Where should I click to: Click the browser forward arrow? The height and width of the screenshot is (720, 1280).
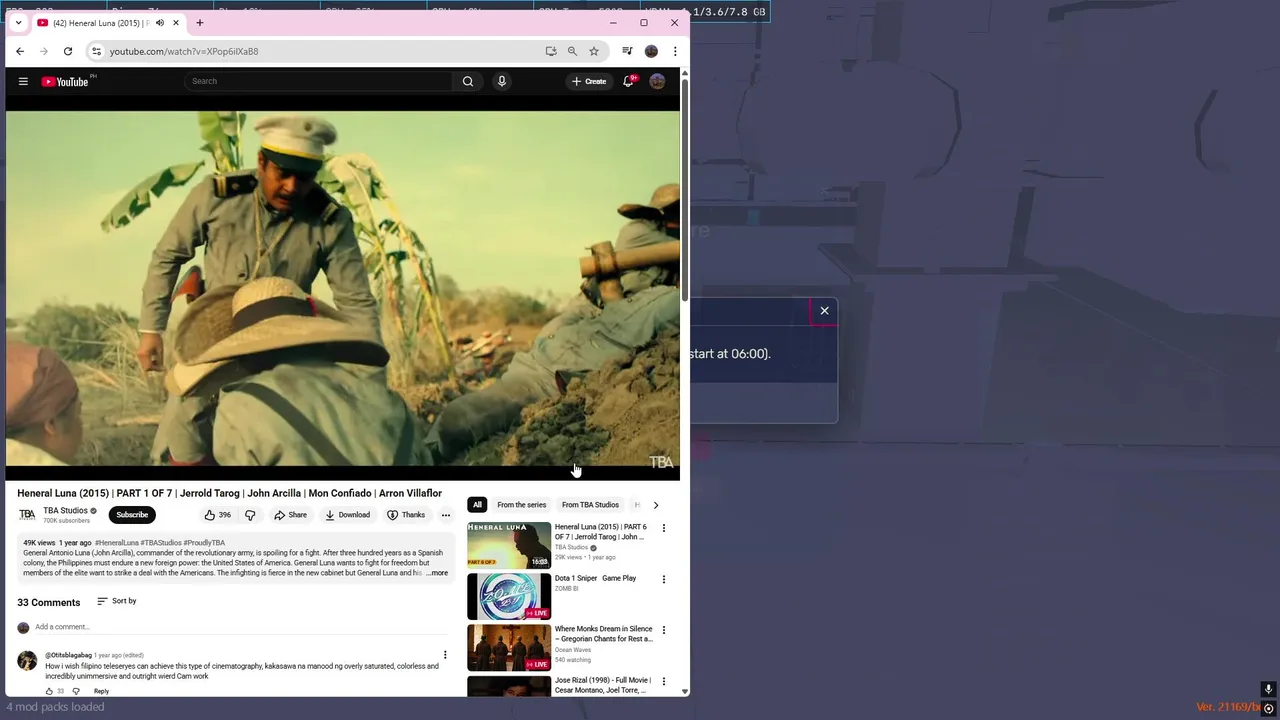[x=44, y=51]
